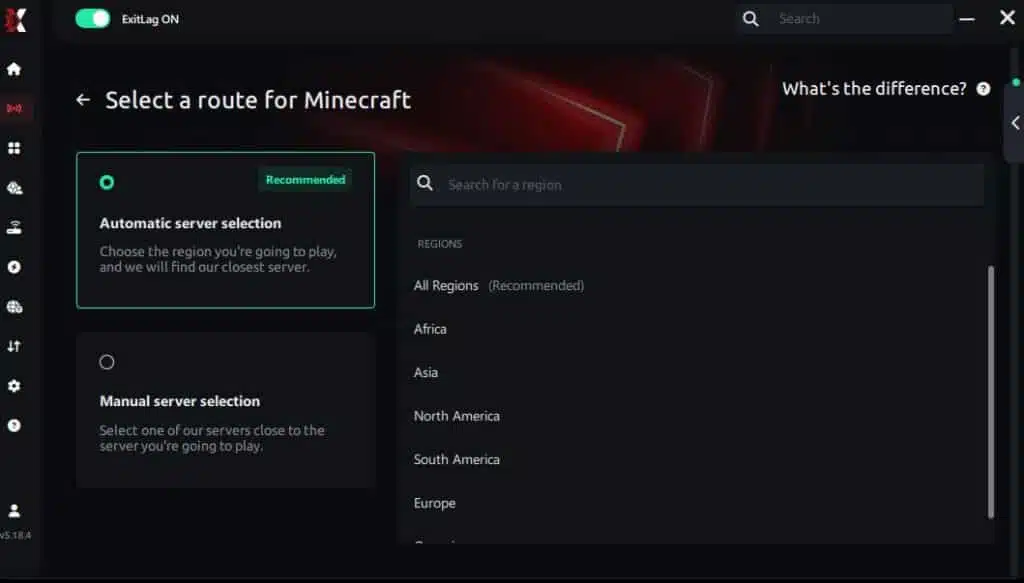1024x583 pixels.
Task: Open the apps grid sidebar icon
Action: (14, 148)
